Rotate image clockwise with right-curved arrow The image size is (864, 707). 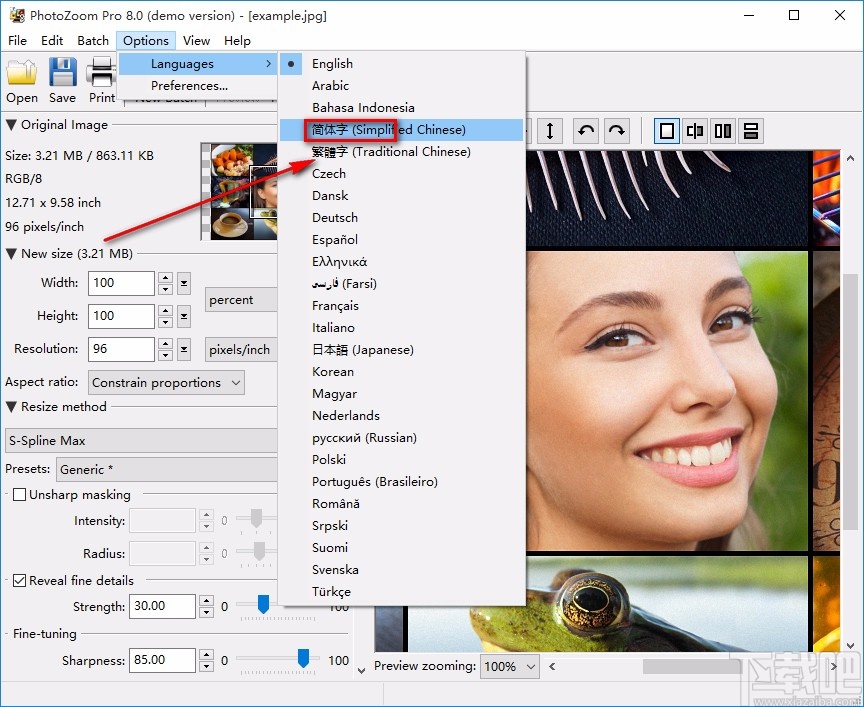(x=617, y=131)
